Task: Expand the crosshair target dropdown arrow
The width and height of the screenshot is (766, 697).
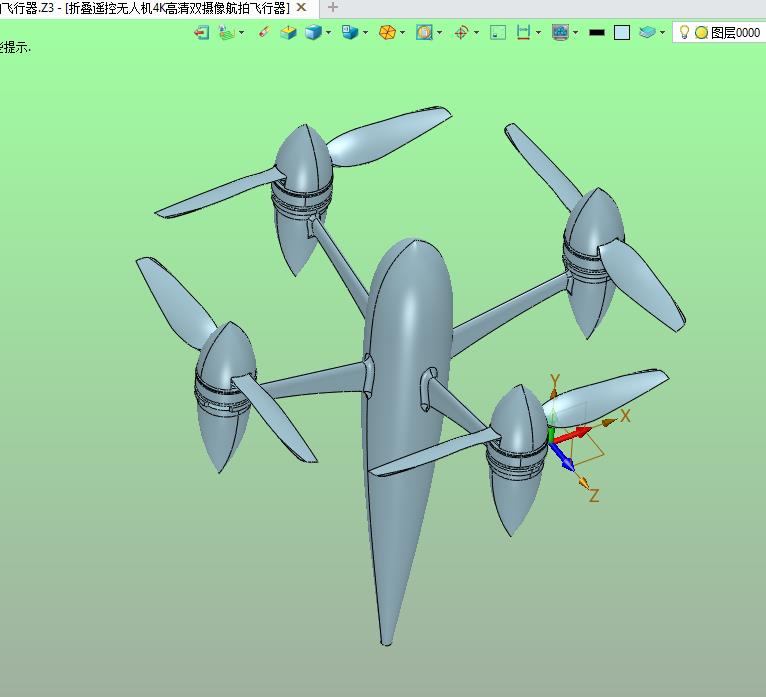Action: pos(476,33)
